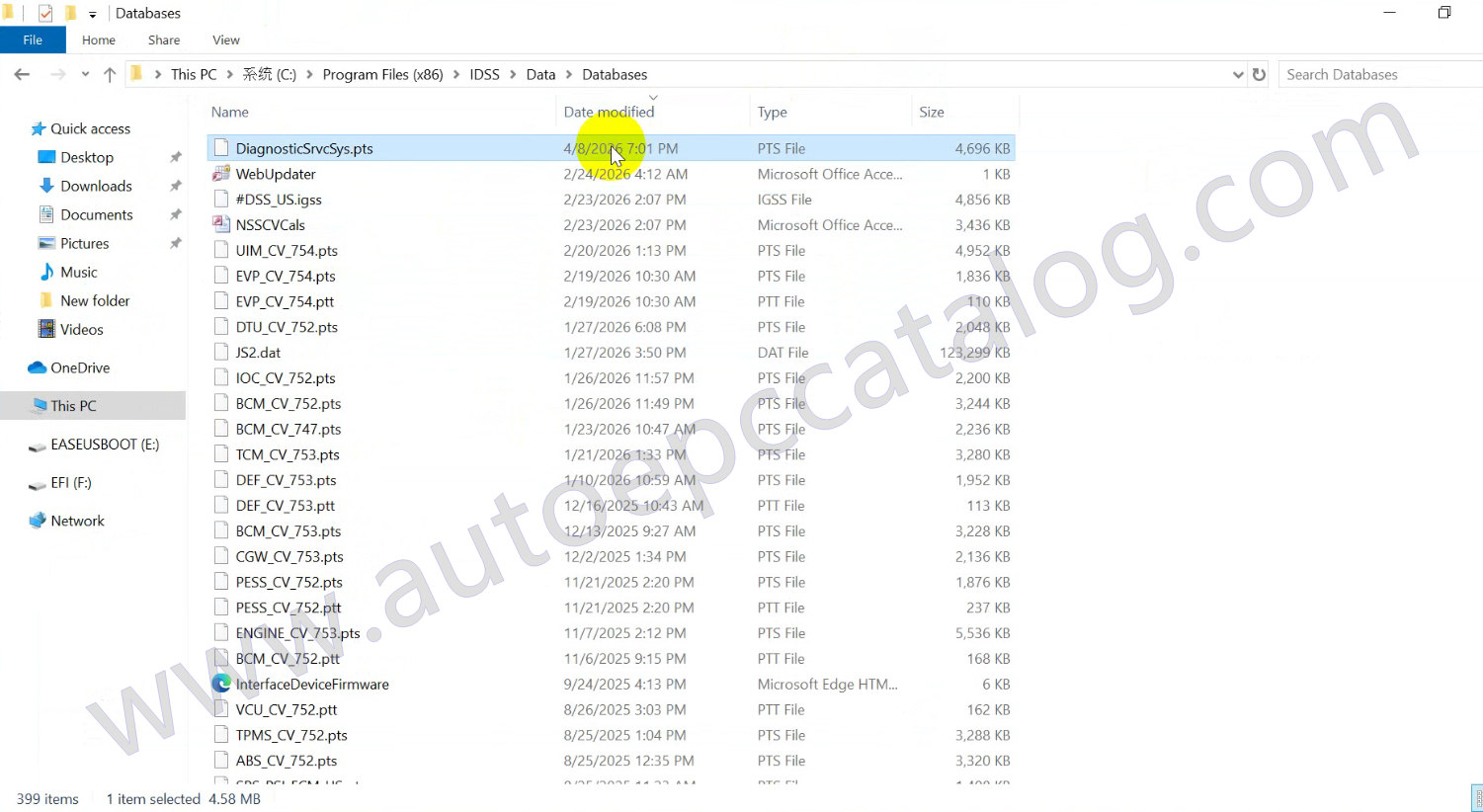Open the File menu tab
Image resolution: width=1483 pixels, height=812 pixels.
coord(33,40)
